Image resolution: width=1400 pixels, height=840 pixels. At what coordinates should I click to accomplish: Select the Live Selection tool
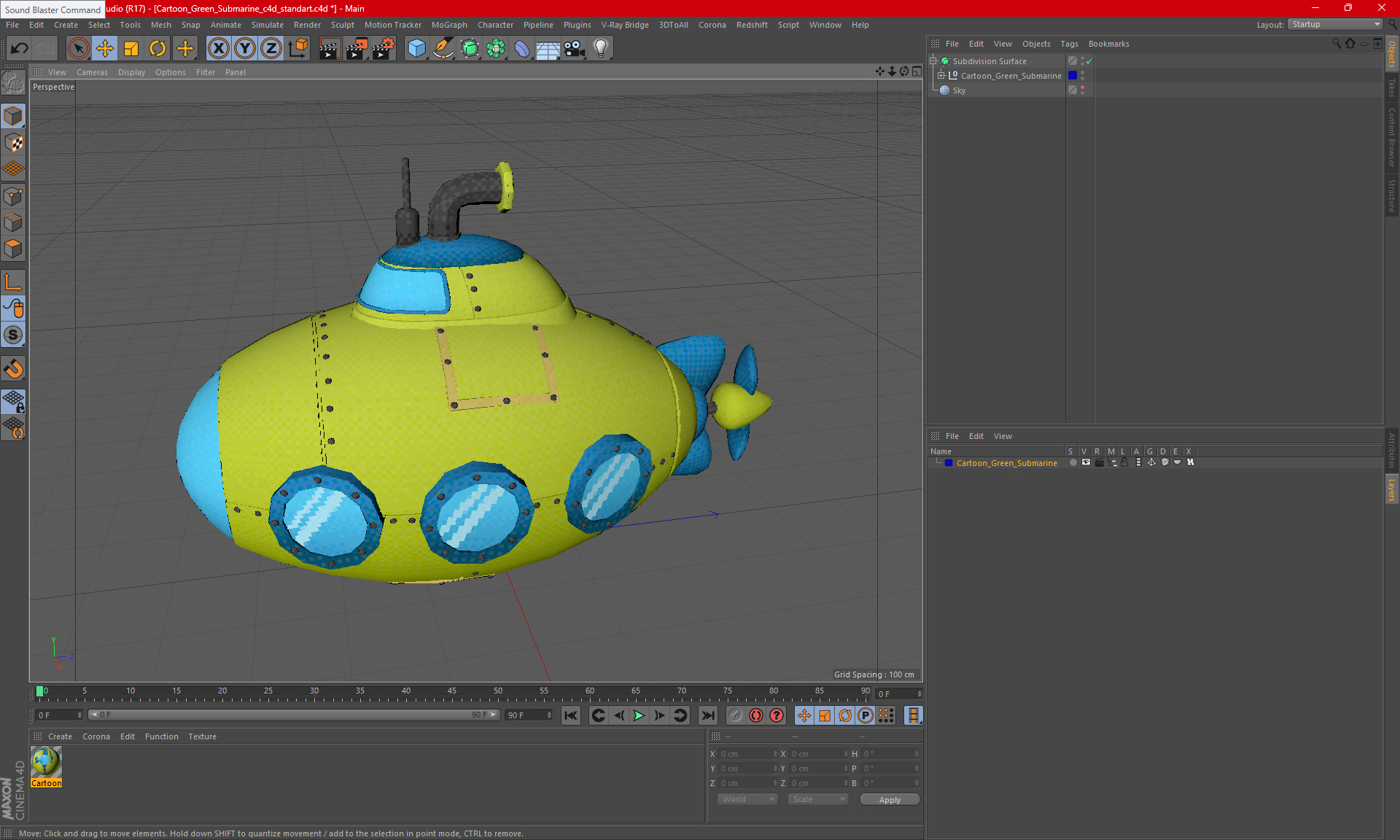point(78,49)
